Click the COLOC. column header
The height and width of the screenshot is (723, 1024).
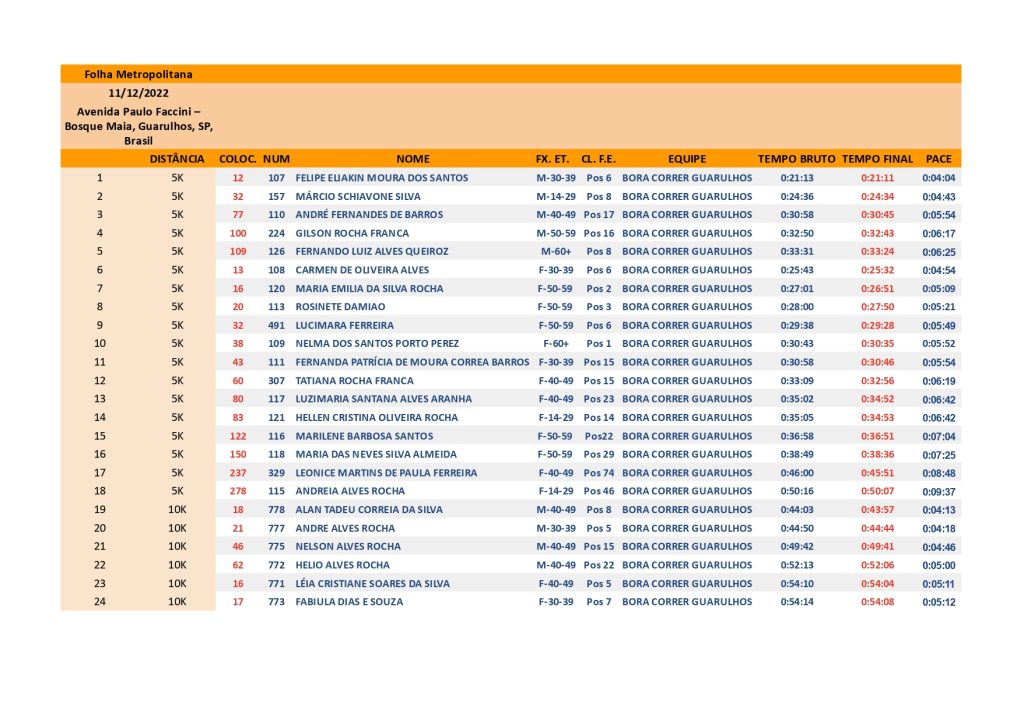click(x=238, y=159)
